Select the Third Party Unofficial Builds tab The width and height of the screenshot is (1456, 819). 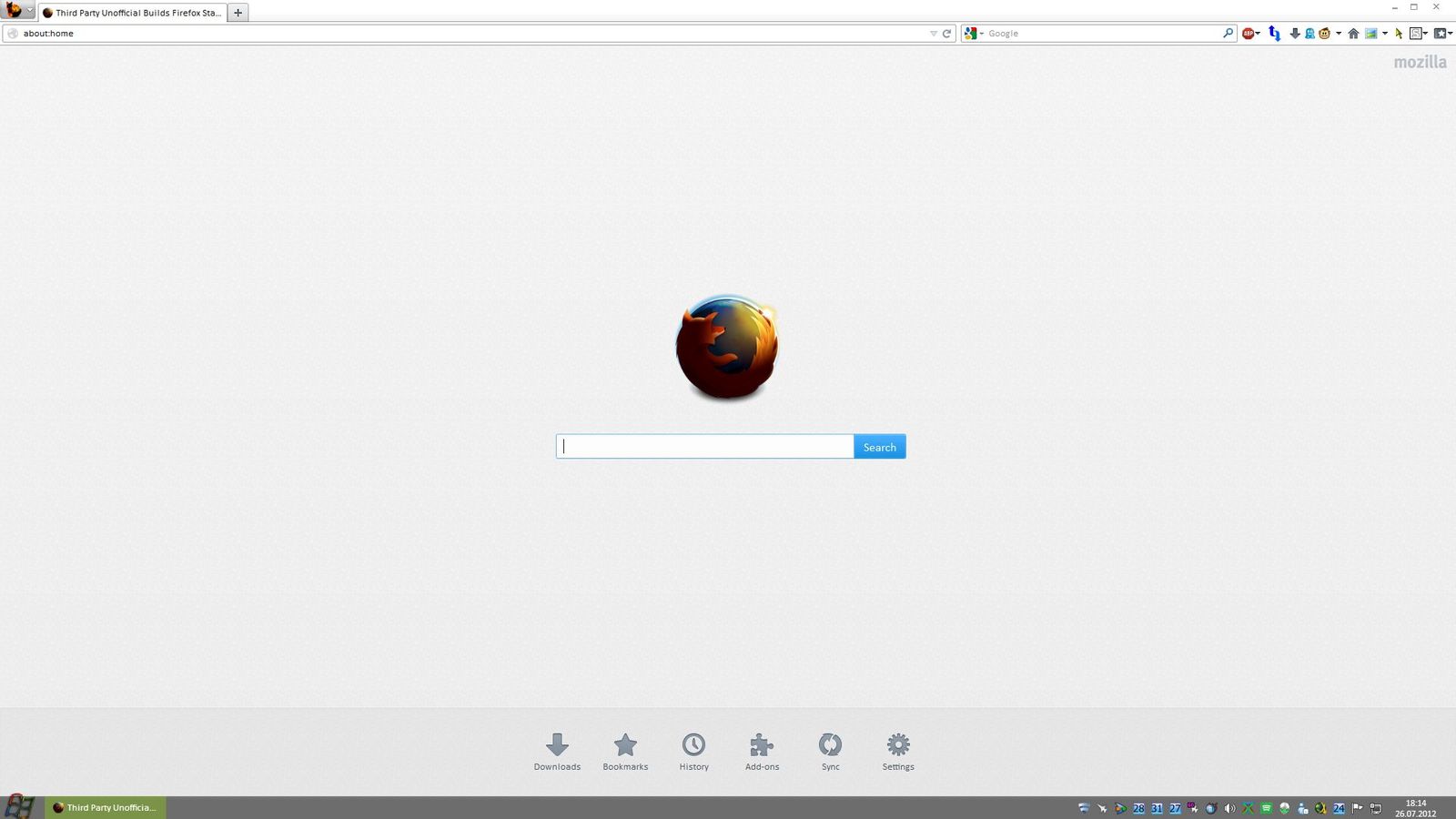tap(133, 13)
